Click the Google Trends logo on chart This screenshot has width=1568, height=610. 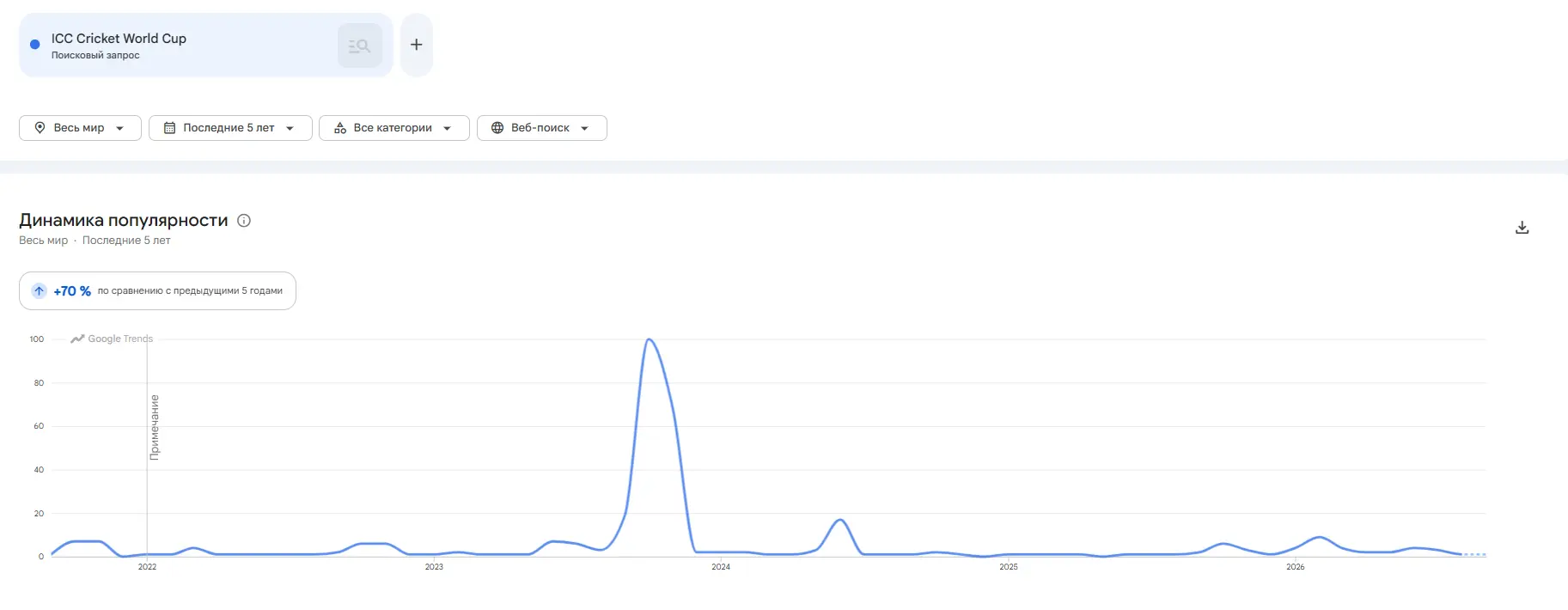[x=112, y=339]
